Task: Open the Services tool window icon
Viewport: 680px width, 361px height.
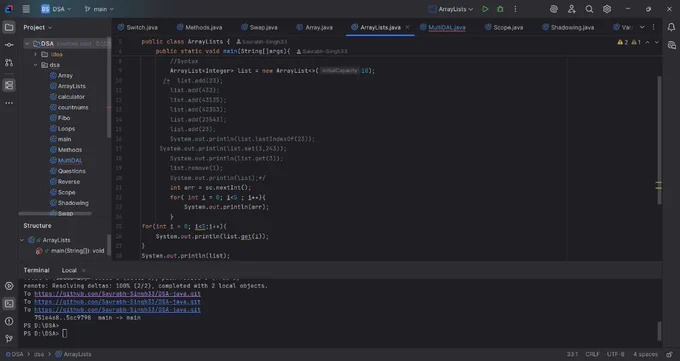Action: [9, 286]
